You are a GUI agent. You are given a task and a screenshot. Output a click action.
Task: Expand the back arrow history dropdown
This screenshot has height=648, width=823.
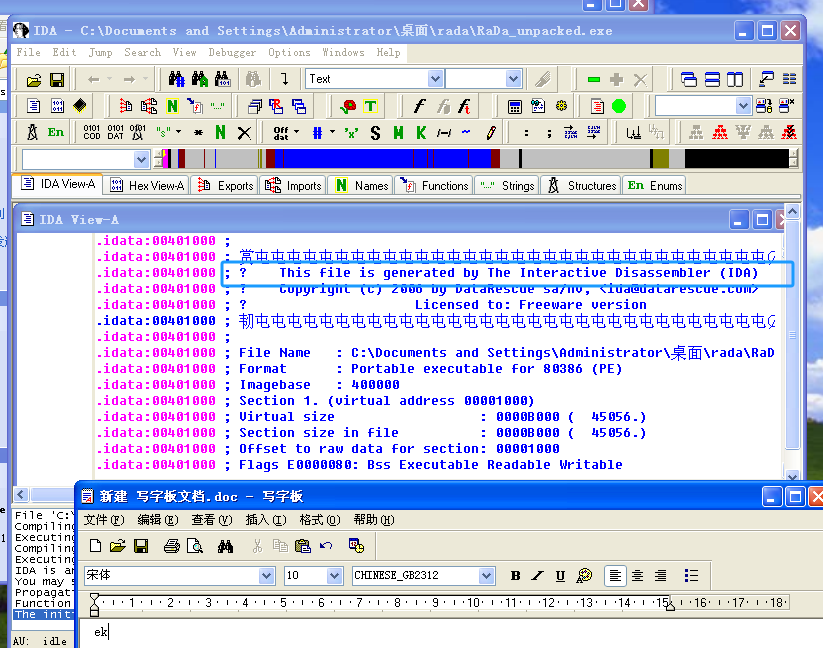(x=110, y=79)
